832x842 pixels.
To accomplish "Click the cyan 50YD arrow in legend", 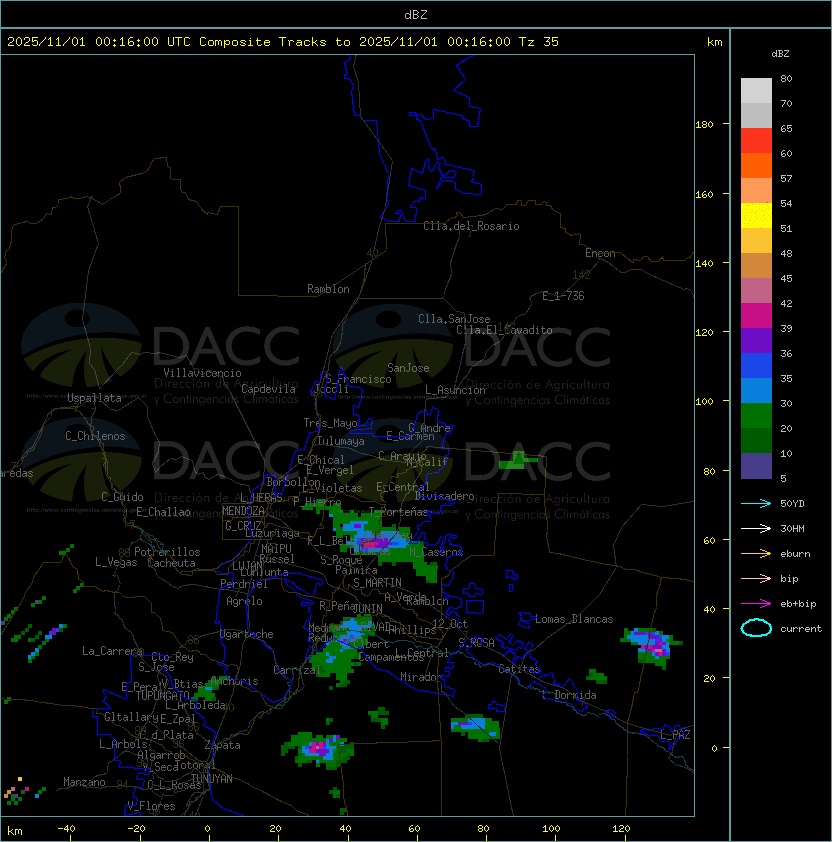I will [x=756, y=503].
